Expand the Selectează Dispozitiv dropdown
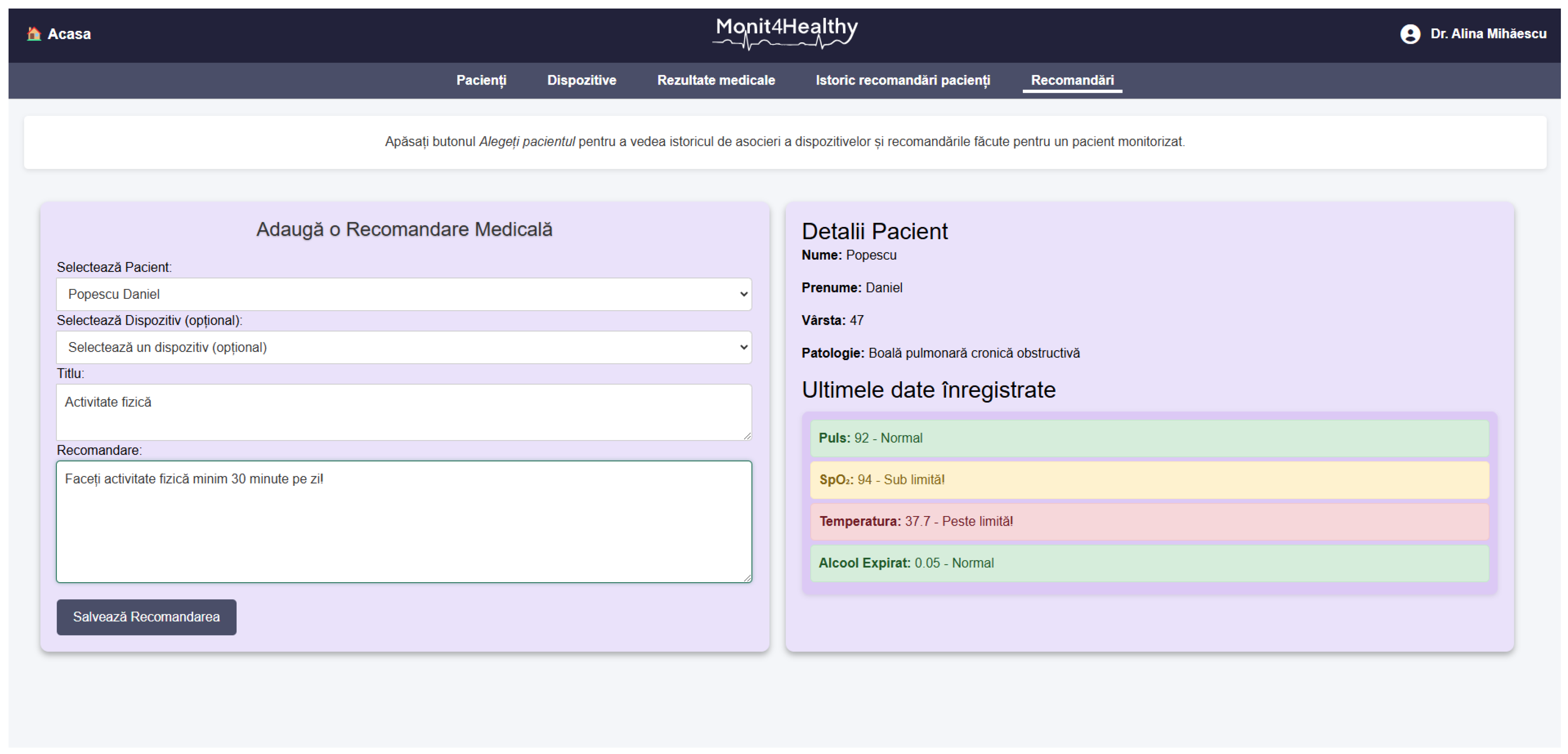1568x754 pixels. pos(403,347)
